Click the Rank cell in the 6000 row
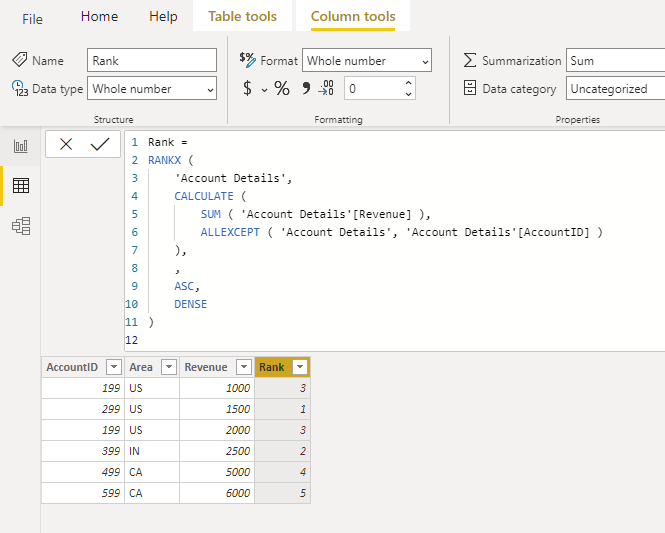Screen dimensions: 665x533 pos(282,493)
